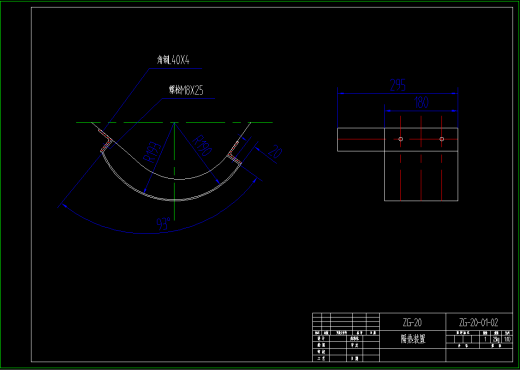Viewport: 520px width, 370px height.
Task: Click the 180 width dimension text
Action: click(421, 102)
